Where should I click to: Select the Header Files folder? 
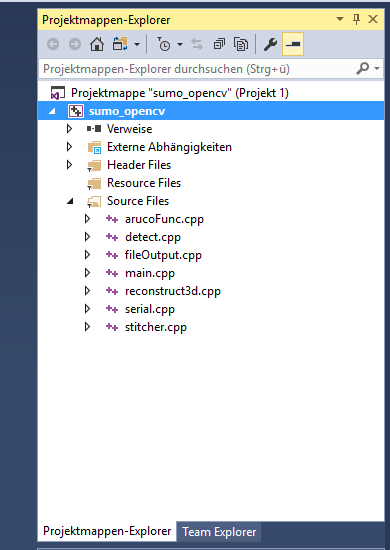pyautogui.click(x=139, y=165)
